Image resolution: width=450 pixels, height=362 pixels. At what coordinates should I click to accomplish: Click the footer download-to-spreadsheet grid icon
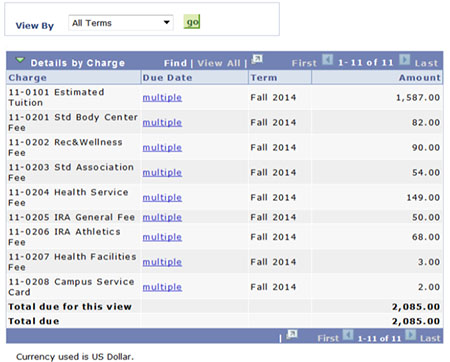[x=292, y=334]
